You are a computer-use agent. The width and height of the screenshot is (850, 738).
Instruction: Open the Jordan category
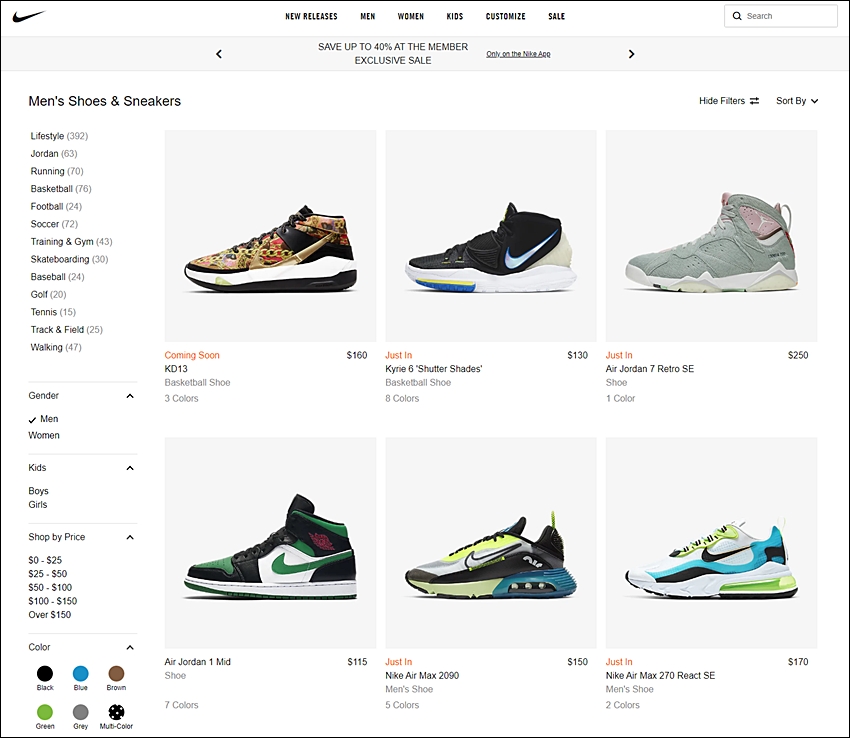point(54,153)
